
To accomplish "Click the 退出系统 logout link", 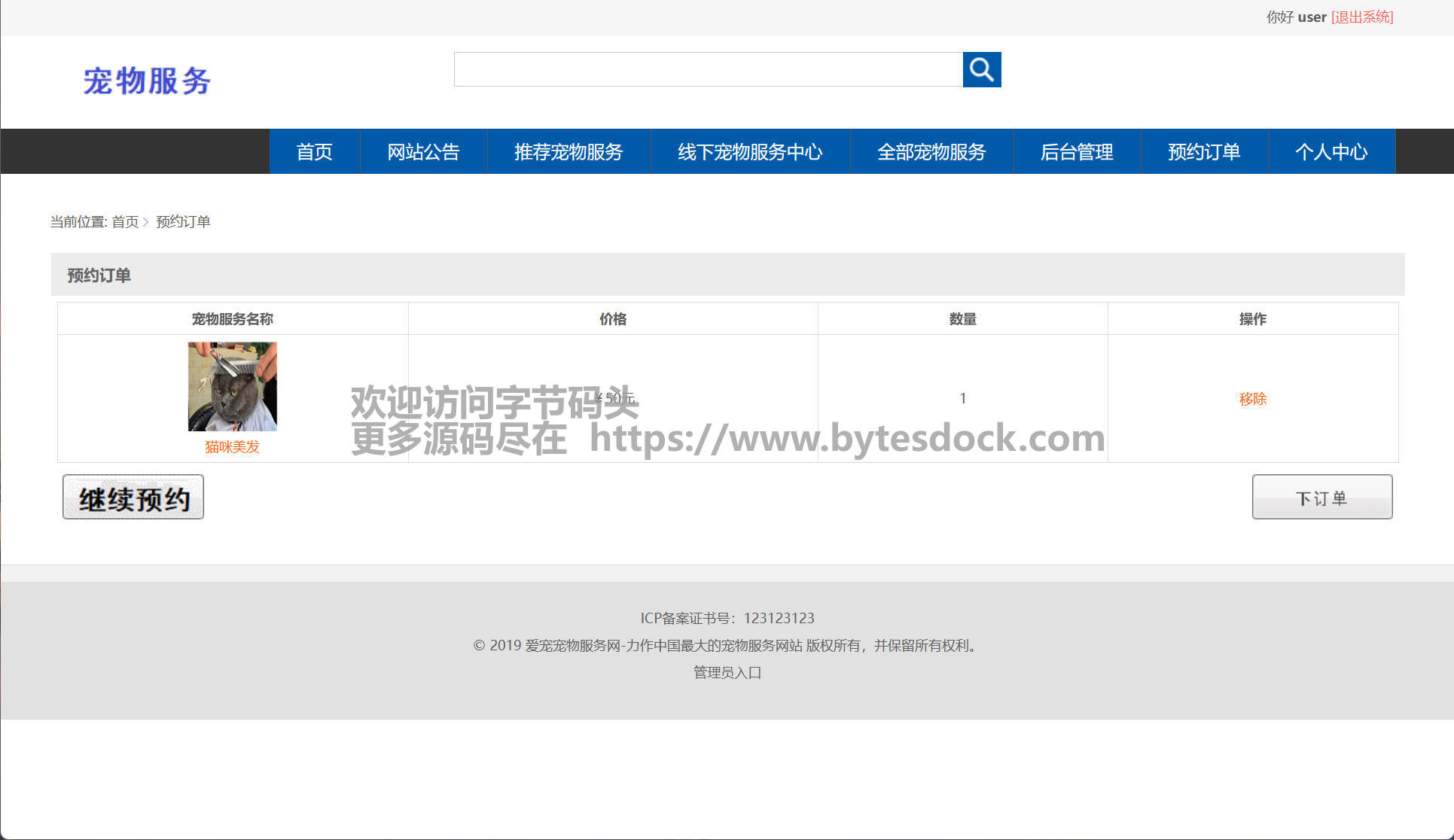I will point(1362,17).
